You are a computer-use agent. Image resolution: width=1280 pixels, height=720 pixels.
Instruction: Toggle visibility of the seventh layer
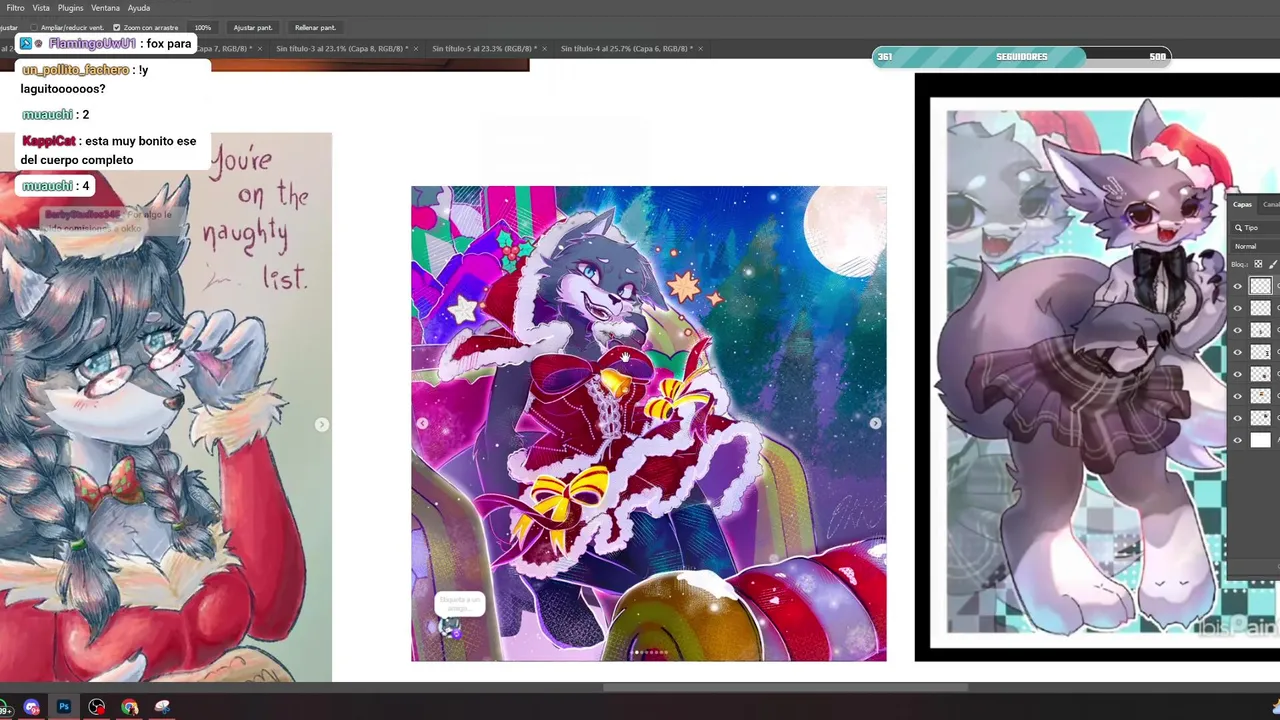click(x=1238, y=418)
